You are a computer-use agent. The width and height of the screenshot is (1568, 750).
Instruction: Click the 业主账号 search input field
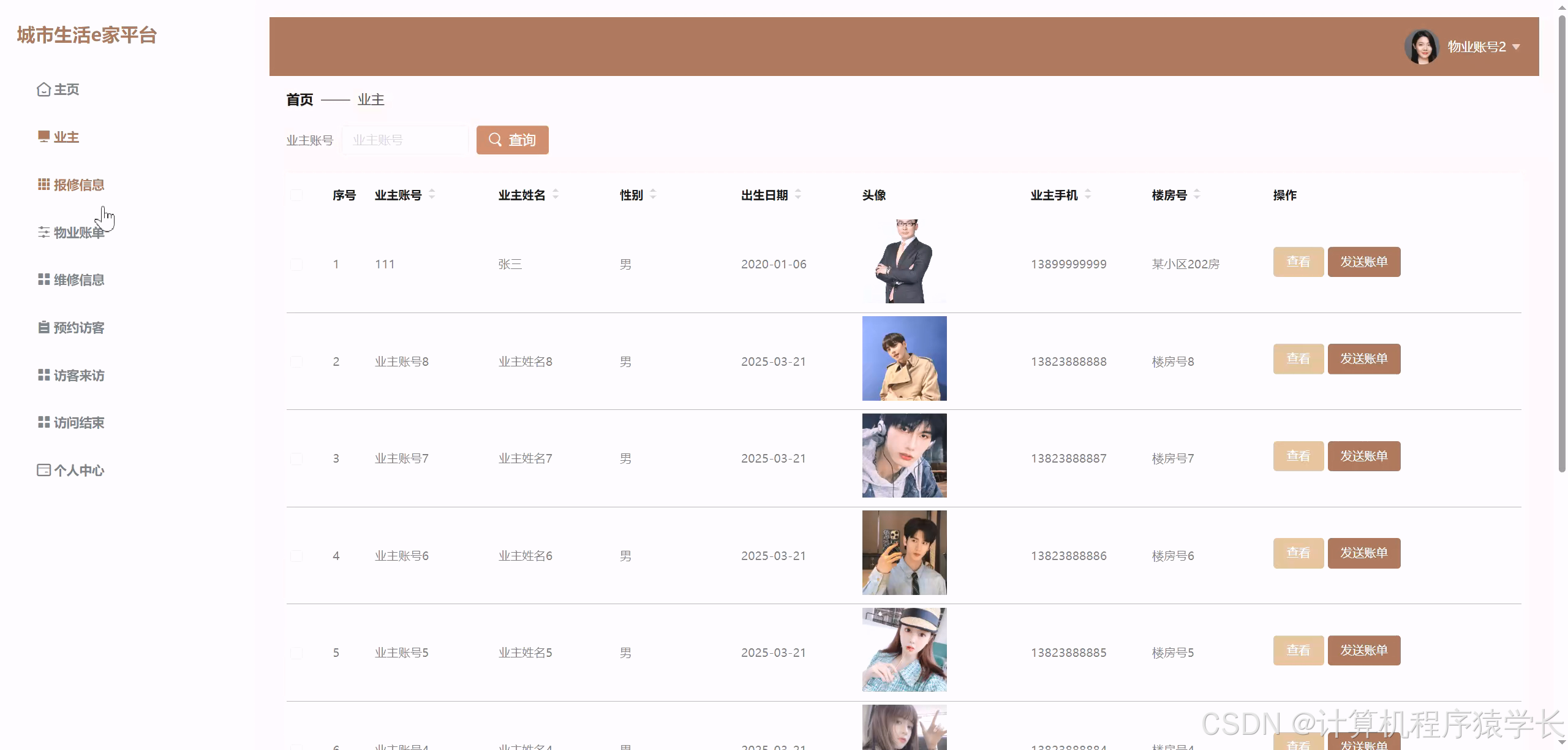click(404, 140)
